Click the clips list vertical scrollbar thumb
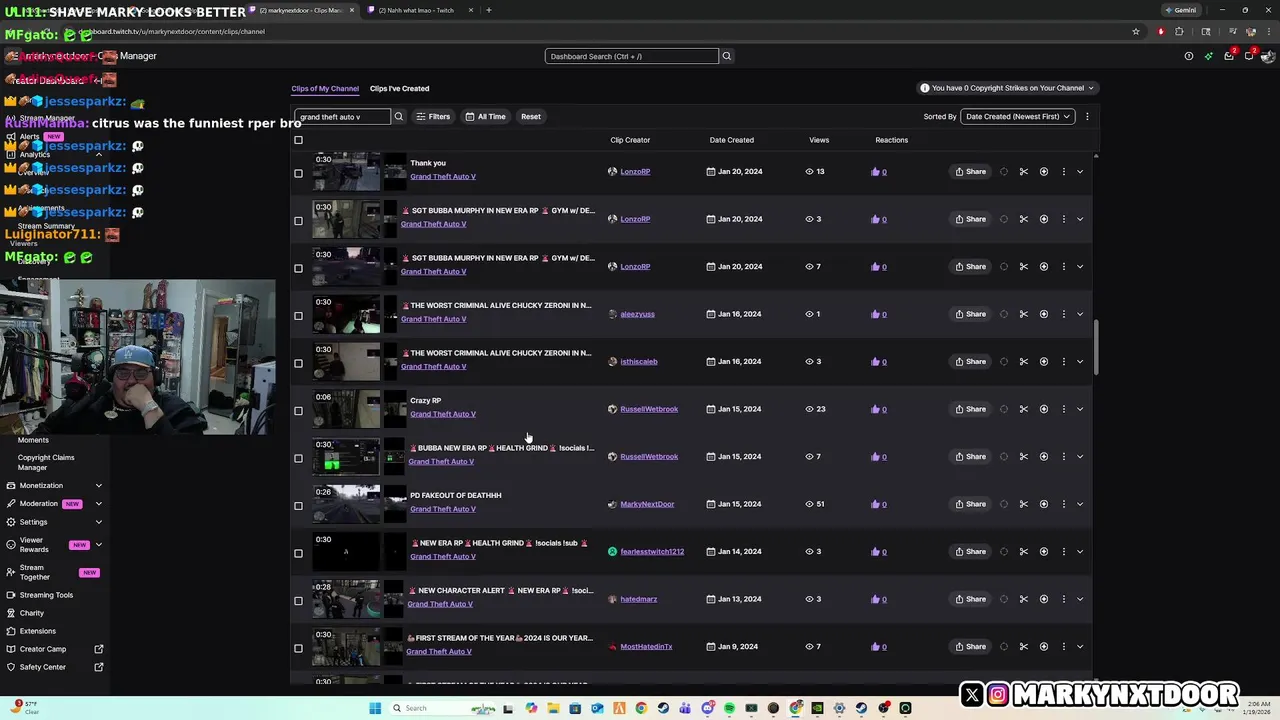Viewport: 1280px width, 720px height. (x=1095, y=346)
